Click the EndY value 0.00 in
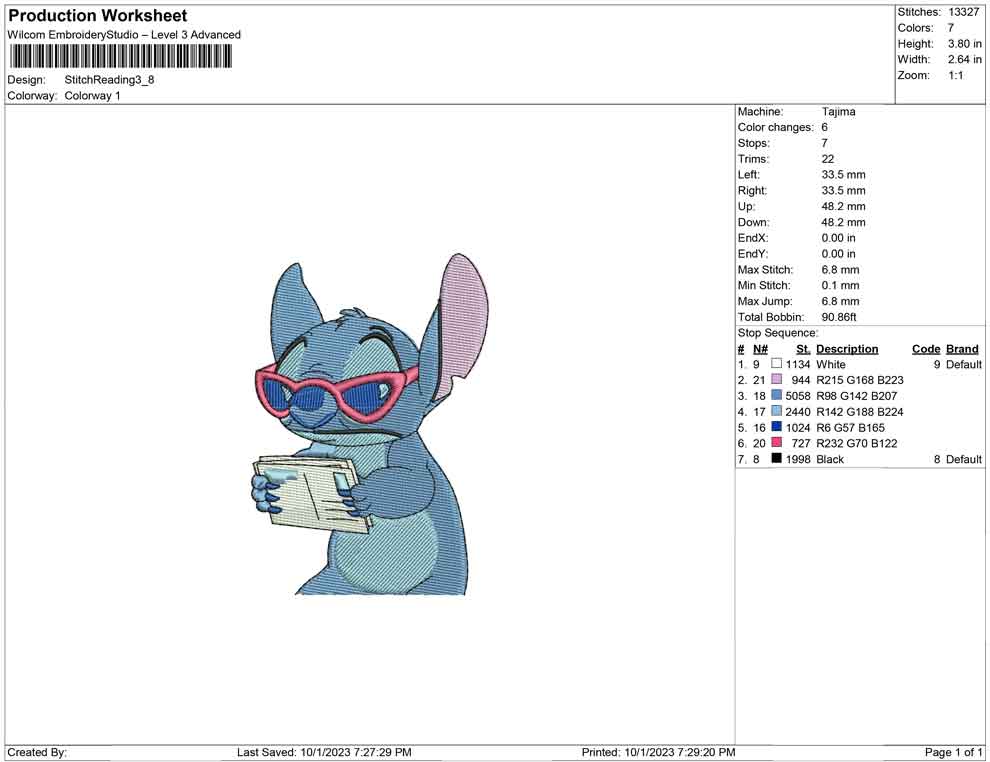 [838, 254]
